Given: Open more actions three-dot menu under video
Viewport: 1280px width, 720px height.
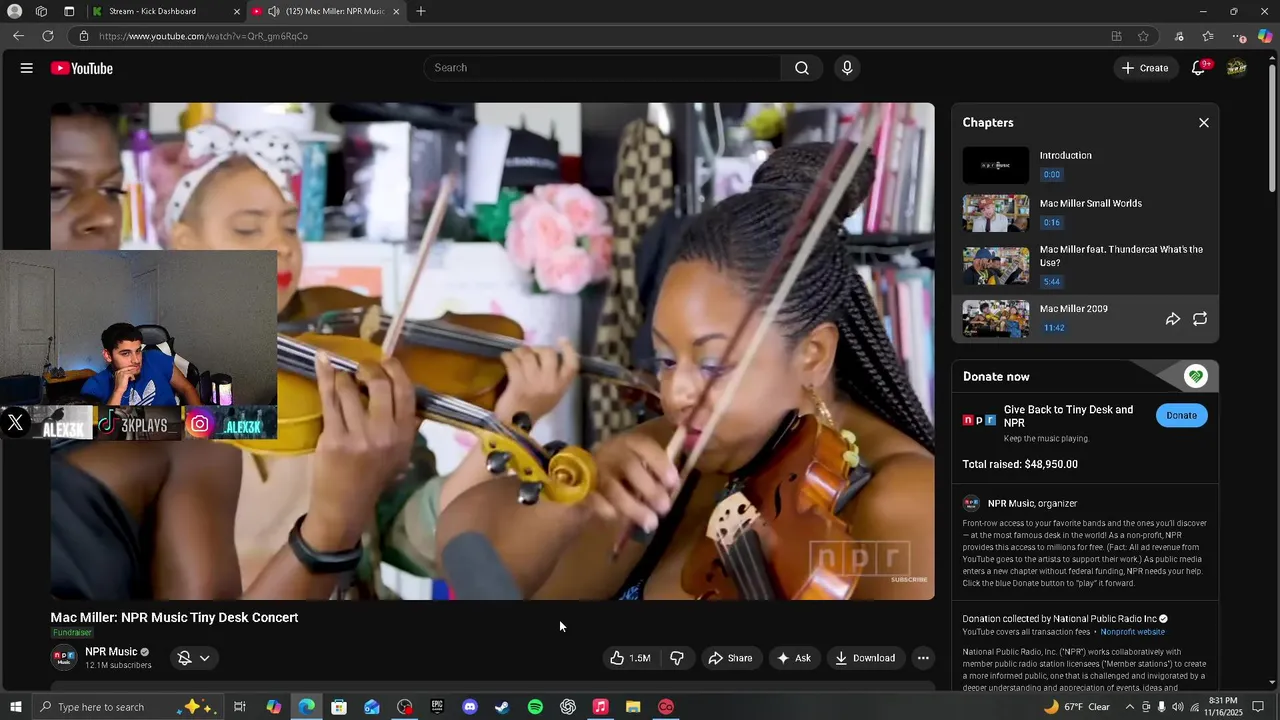Looking at the screenshot, I should click(x=923, y=658).
